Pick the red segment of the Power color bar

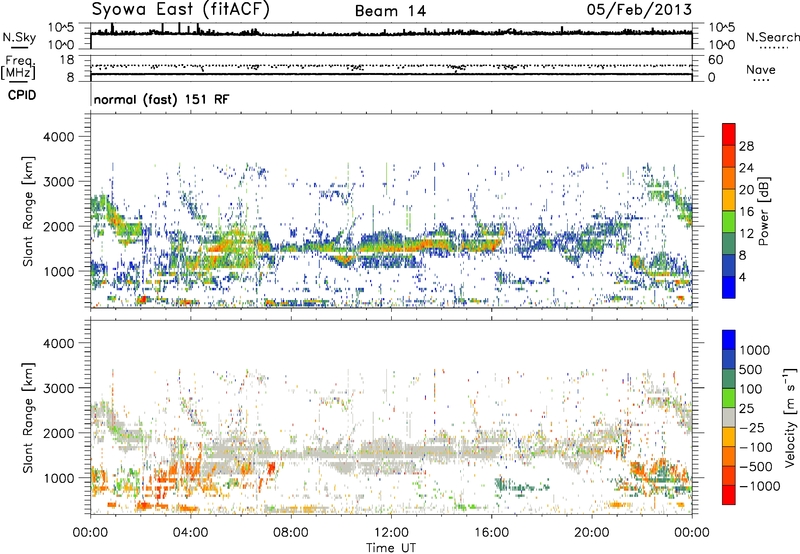point(729,134)
